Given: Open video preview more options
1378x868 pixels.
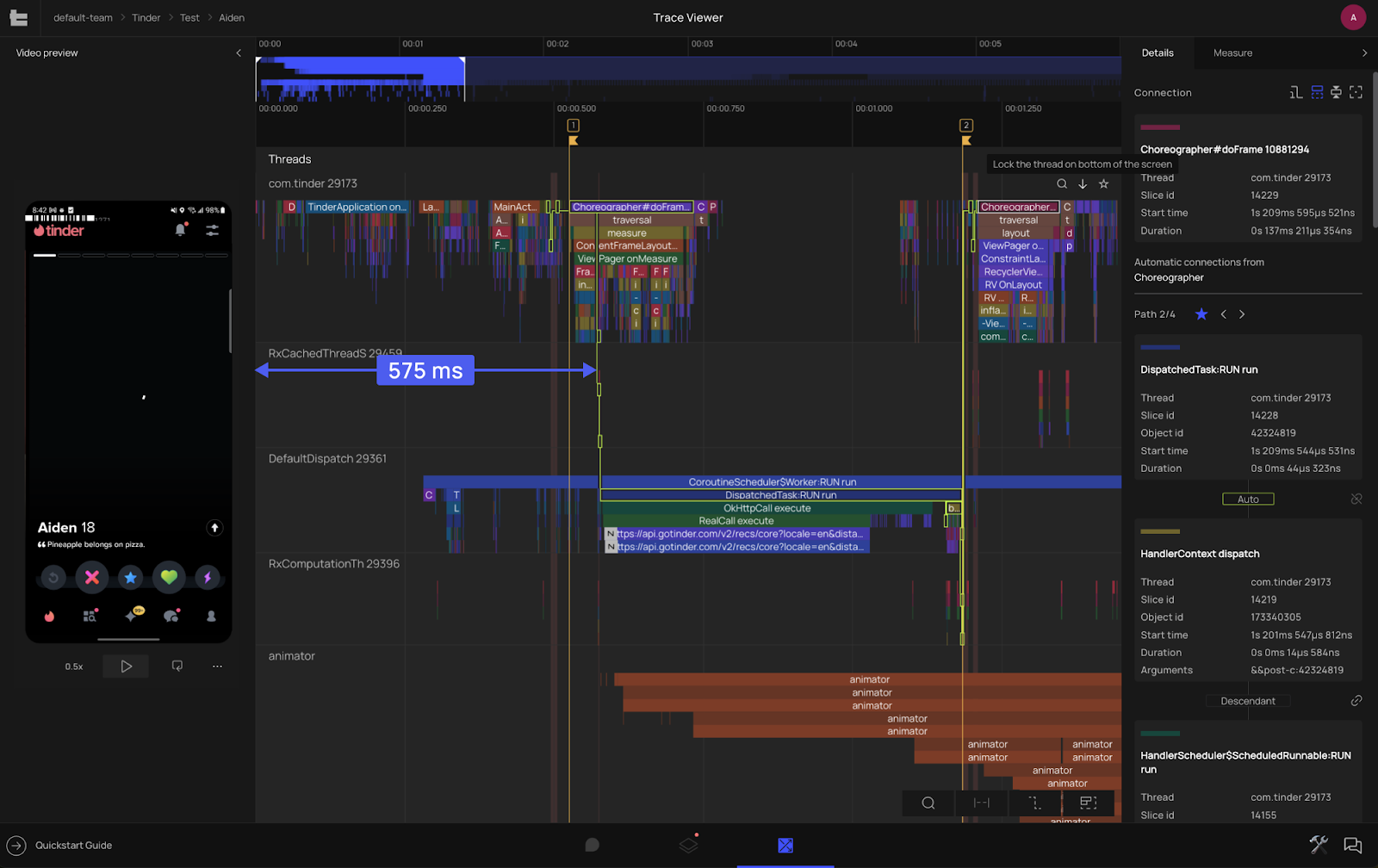Looking at the screenshot, I should tap(217, 666).
